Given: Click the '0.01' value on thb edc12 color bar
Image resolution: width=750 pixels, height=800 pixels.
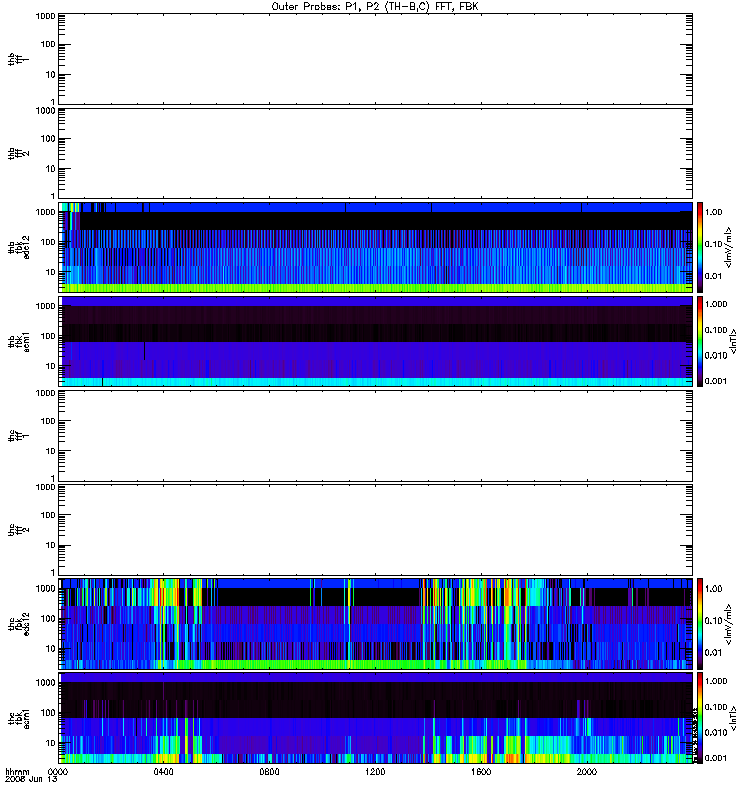Looking at the screenshot, I should tap(713, 276).
